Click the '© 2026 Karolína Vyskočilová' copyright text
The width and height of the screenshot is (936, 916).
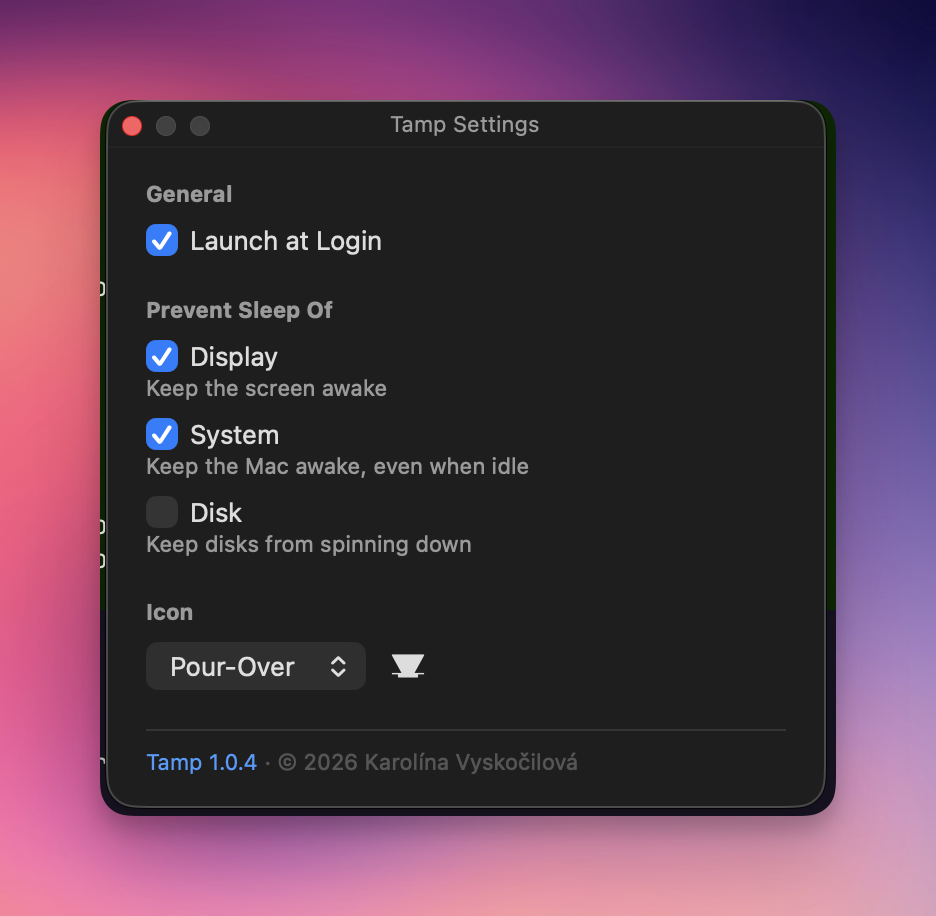[x=428, y=763]
